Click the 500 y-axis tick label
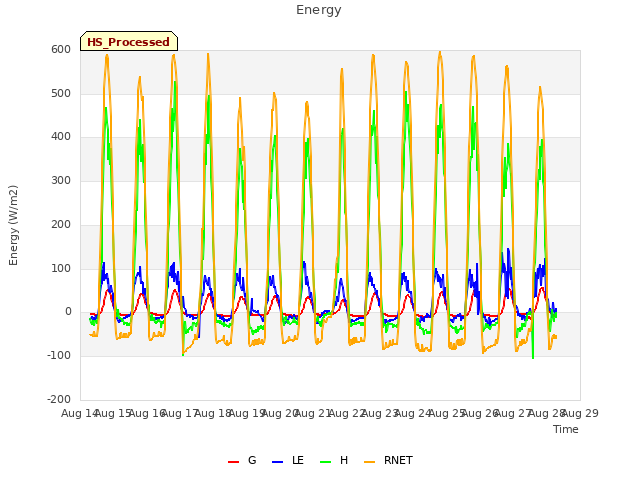This screenshot has width=640, height=480. pos(61,93)
